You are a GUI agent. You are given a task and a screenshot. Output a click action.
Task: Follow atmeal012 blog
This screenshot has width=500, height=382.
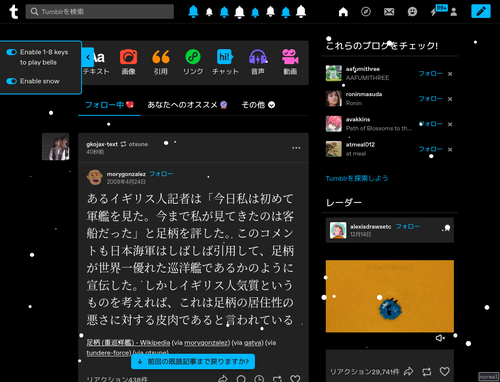(x=430, y=149)
